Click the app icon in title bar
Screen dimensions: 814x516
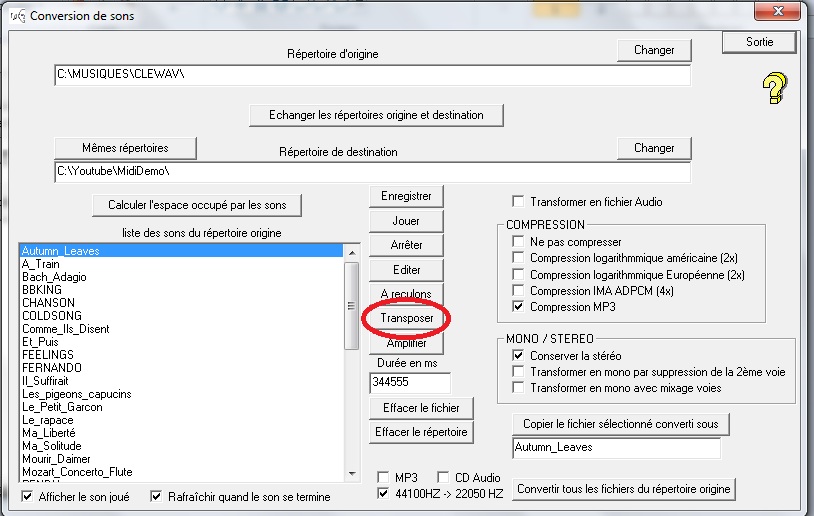click(18, 15)
